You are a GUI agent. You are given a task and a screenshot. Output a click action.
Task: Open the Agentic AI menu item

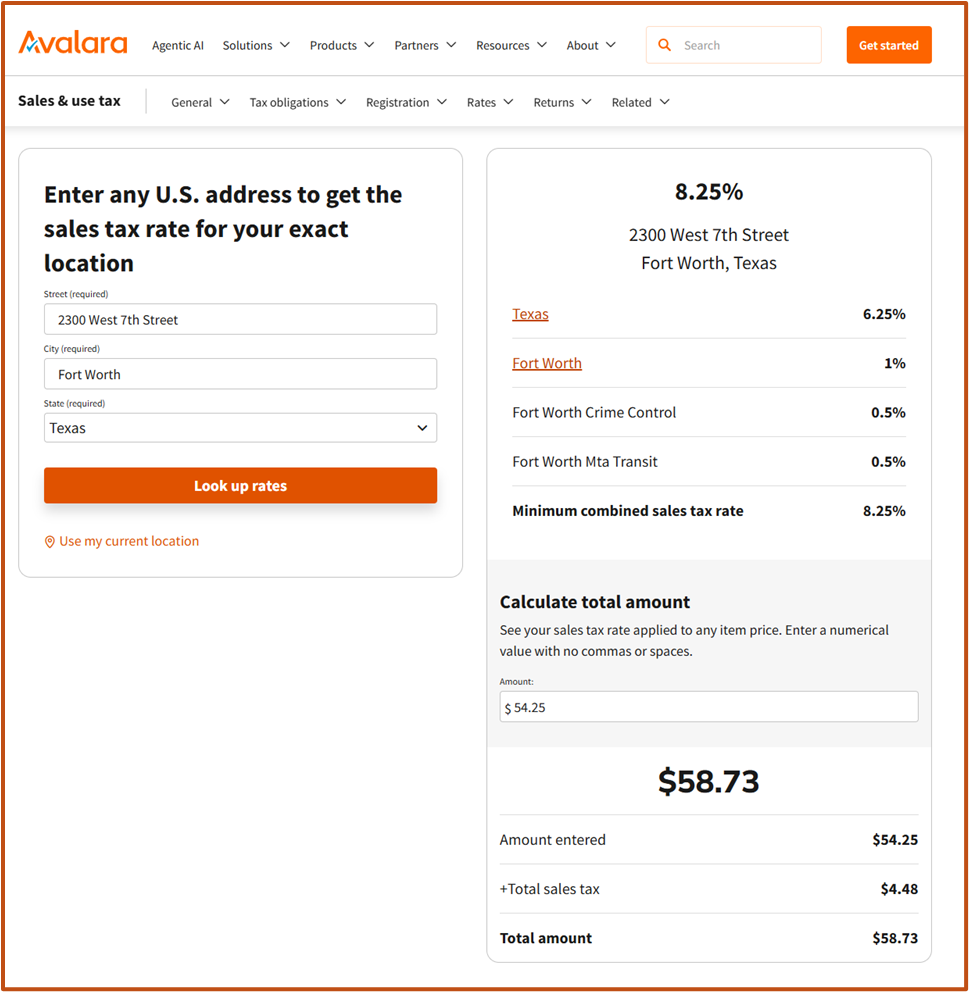click(178, 45)
